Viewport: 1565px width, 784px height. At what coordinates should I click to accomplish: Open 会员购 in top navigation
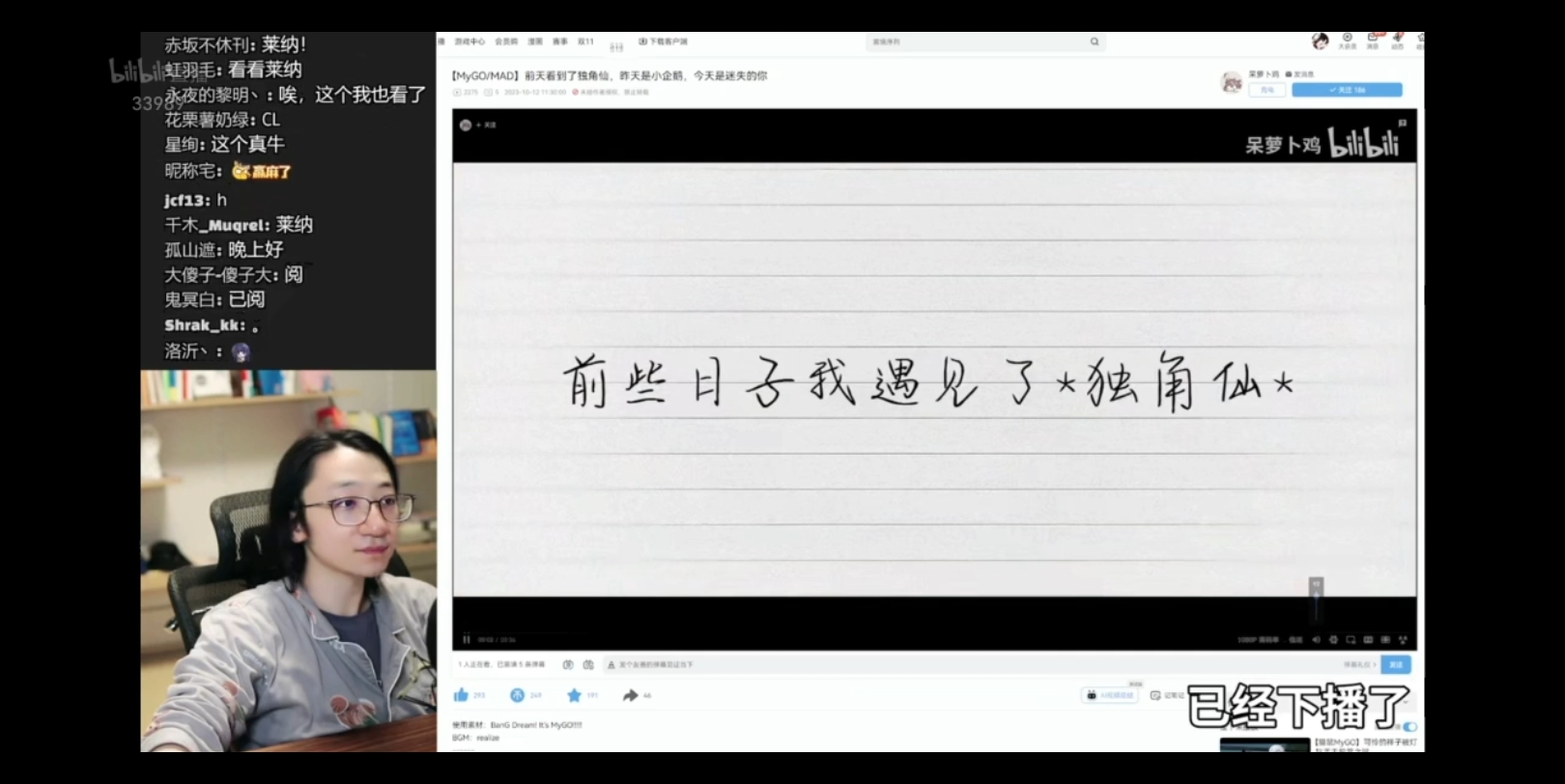tap(506, 42)
